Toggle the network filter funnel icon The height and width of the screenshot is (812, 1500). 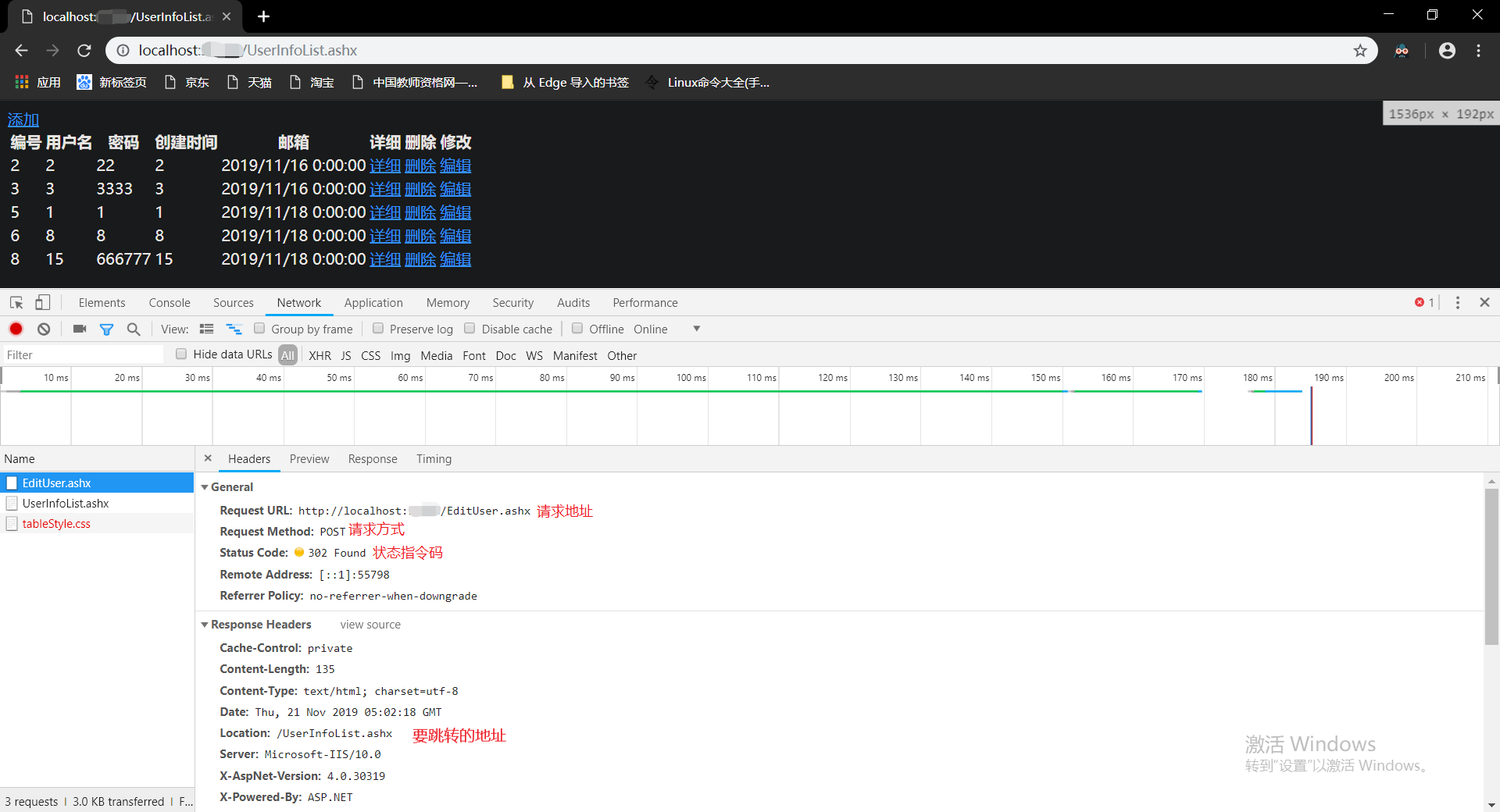click(107, 329)
